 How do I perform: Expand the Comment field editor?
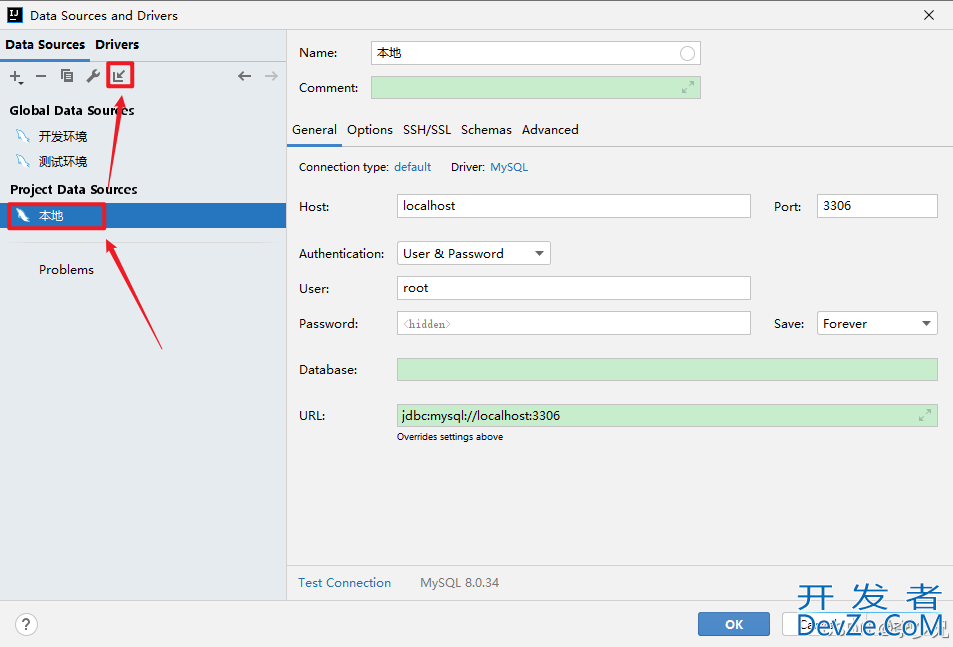click(687, 88)
